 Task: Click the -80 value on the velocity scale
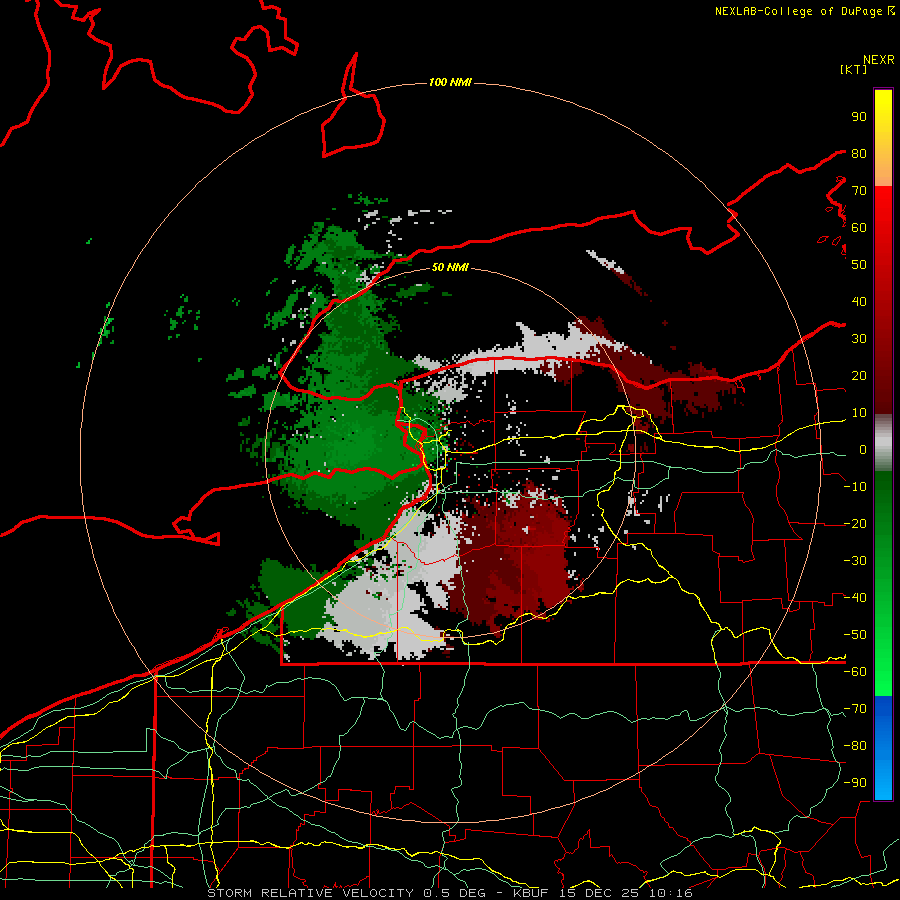click(x=855, y=746)
